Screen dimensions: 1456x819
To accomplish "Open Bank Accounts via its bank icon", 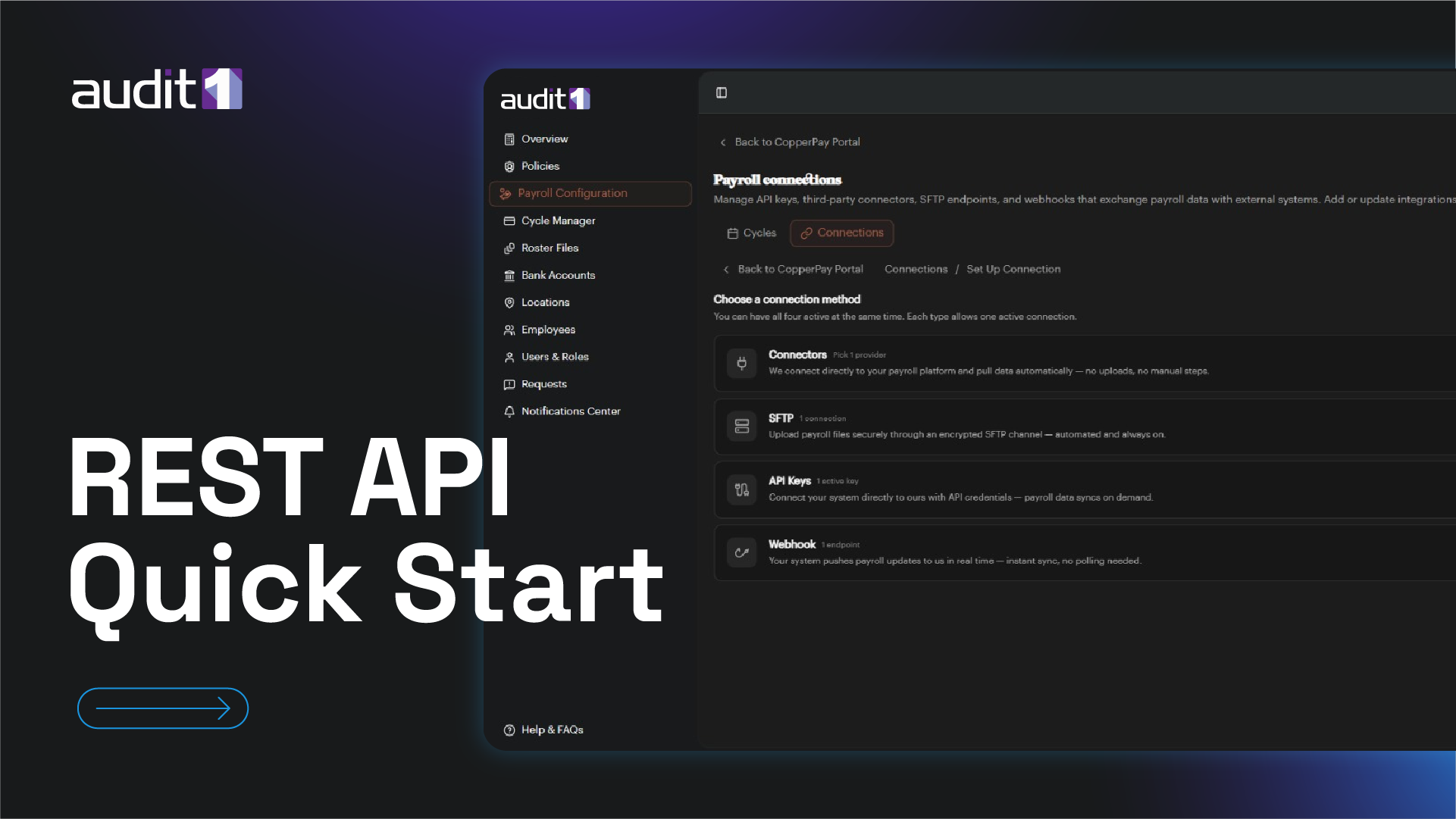I will [x=509, y=275].
